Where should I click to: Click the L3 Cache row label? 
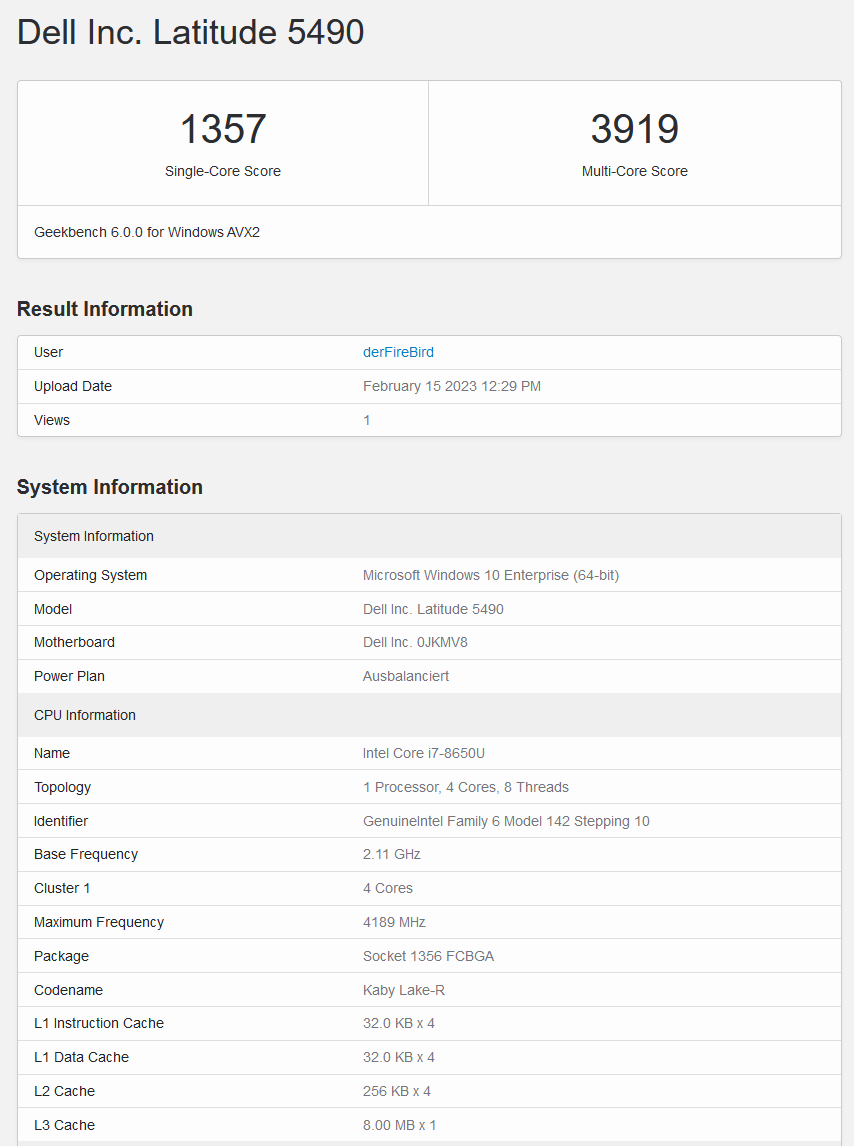click(x=64, y=1125)
